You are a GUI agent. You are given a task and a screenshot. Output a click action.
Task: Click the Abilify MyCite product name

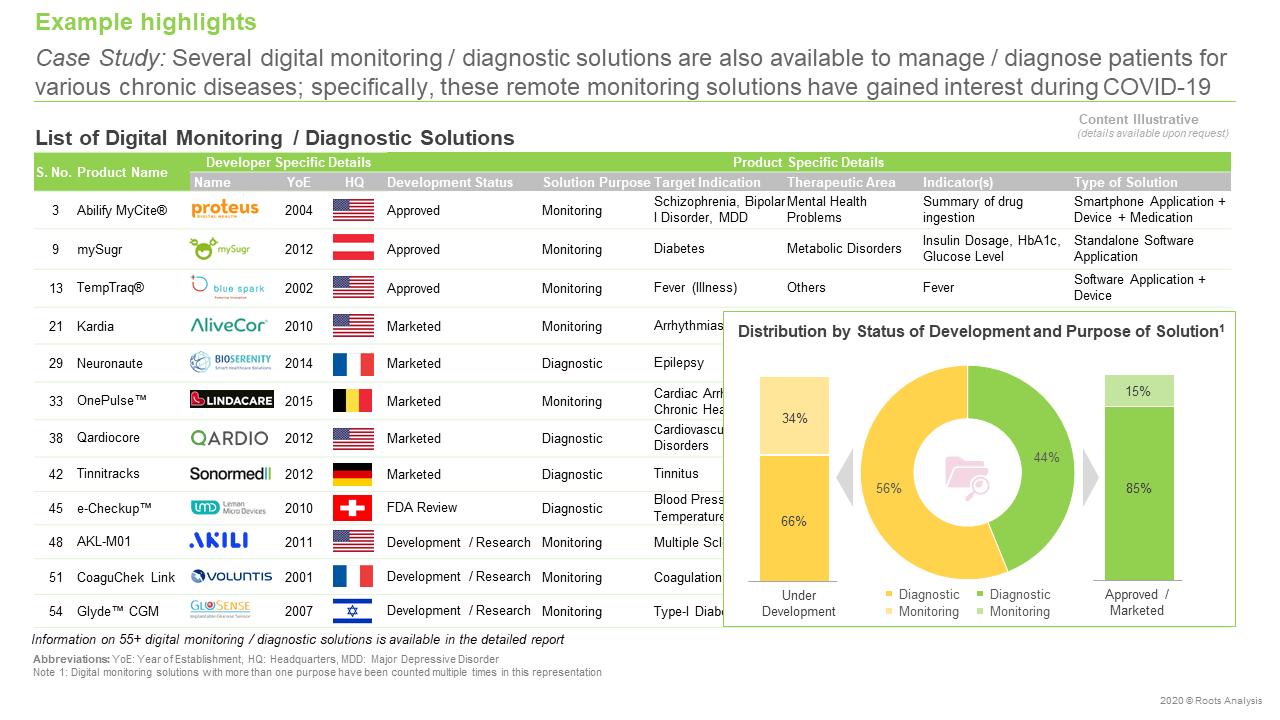tap(122, 210)
